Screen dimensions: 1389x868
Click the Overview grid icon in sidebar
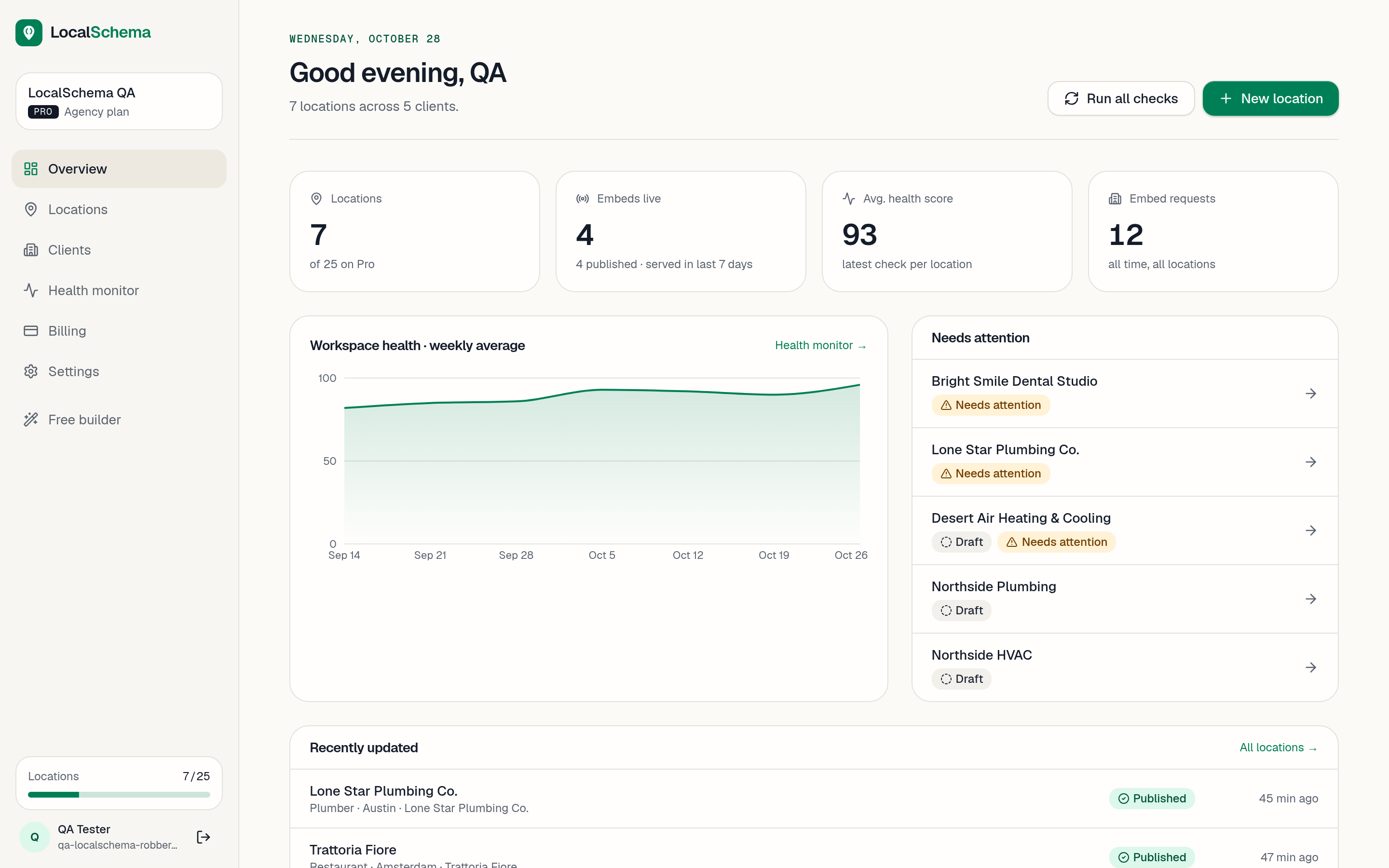point(31,169)
